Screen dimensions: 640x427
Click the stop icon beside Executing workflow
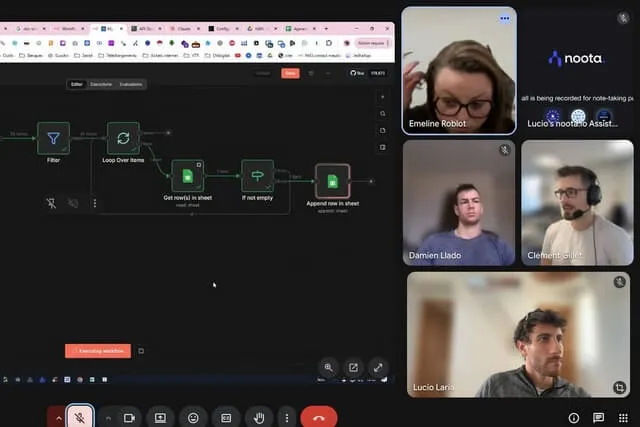[x=141, y=351]
